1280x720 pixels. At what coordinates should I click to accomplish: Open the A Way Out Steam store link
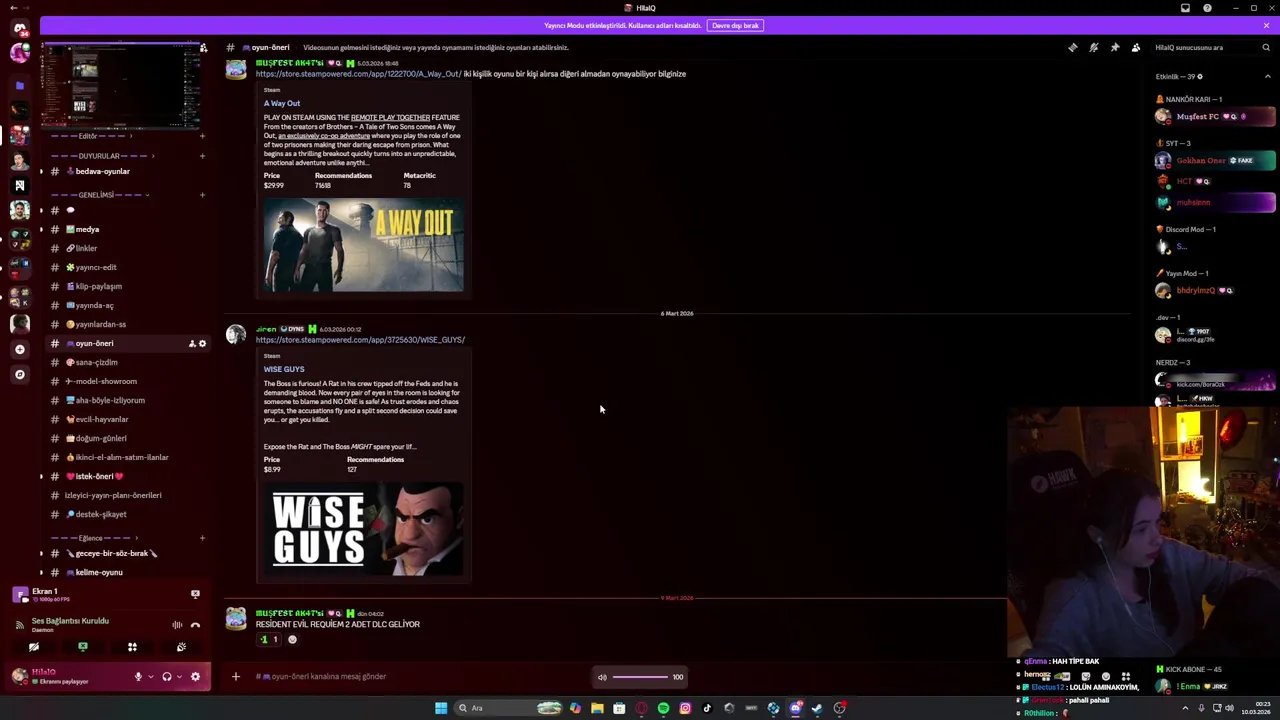[x=358, y=74]
